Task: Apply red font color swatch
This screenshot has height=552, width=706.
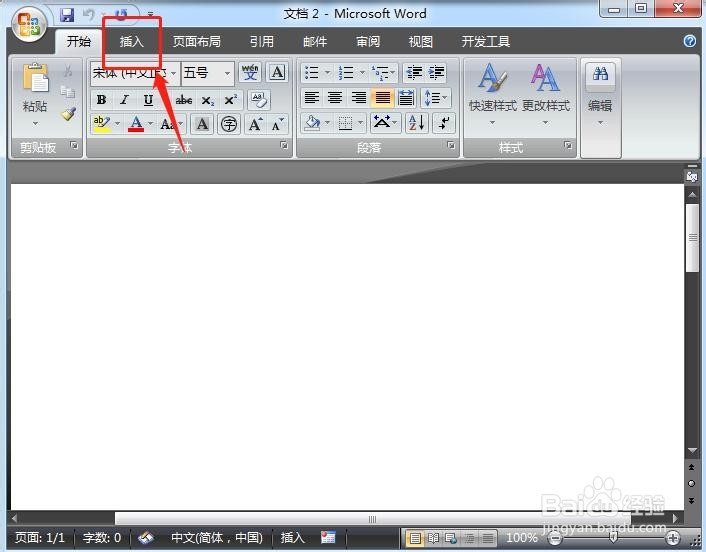Action: pyautogui.click(x=136, y=123)
